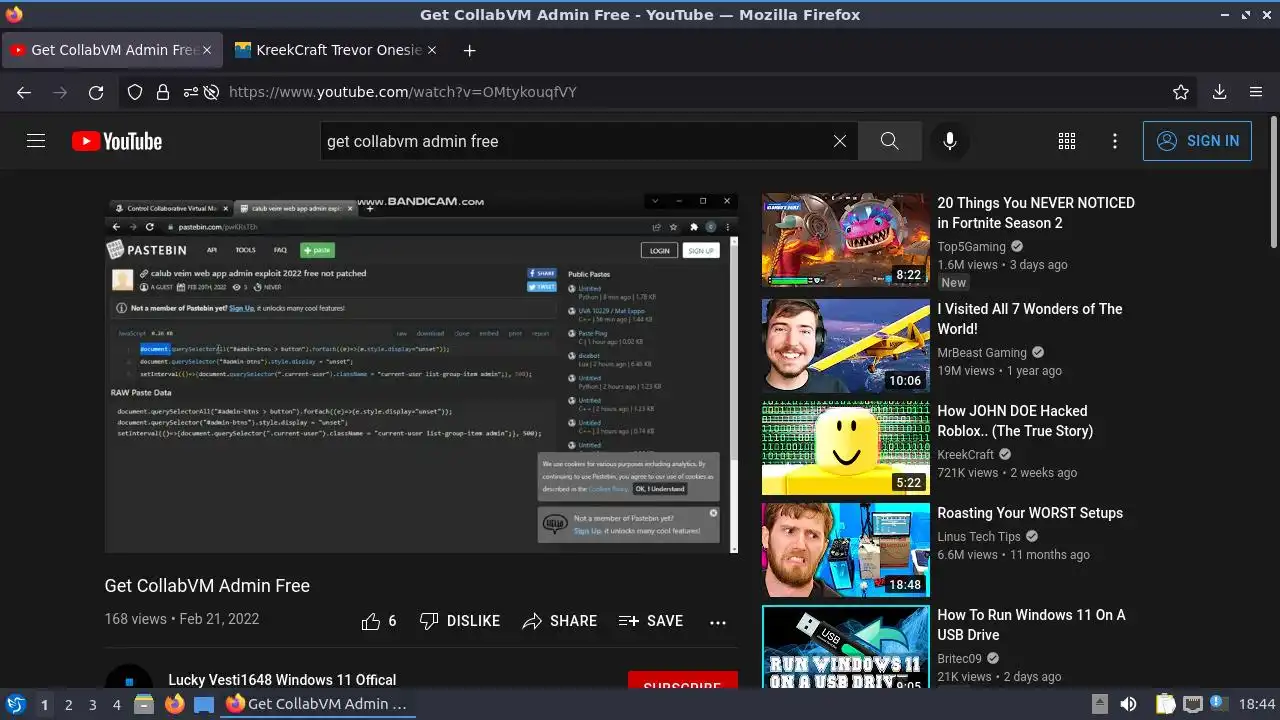Go back using the browser back arrow
Screen dimensions: 1280x720
[x=24, y=92]
